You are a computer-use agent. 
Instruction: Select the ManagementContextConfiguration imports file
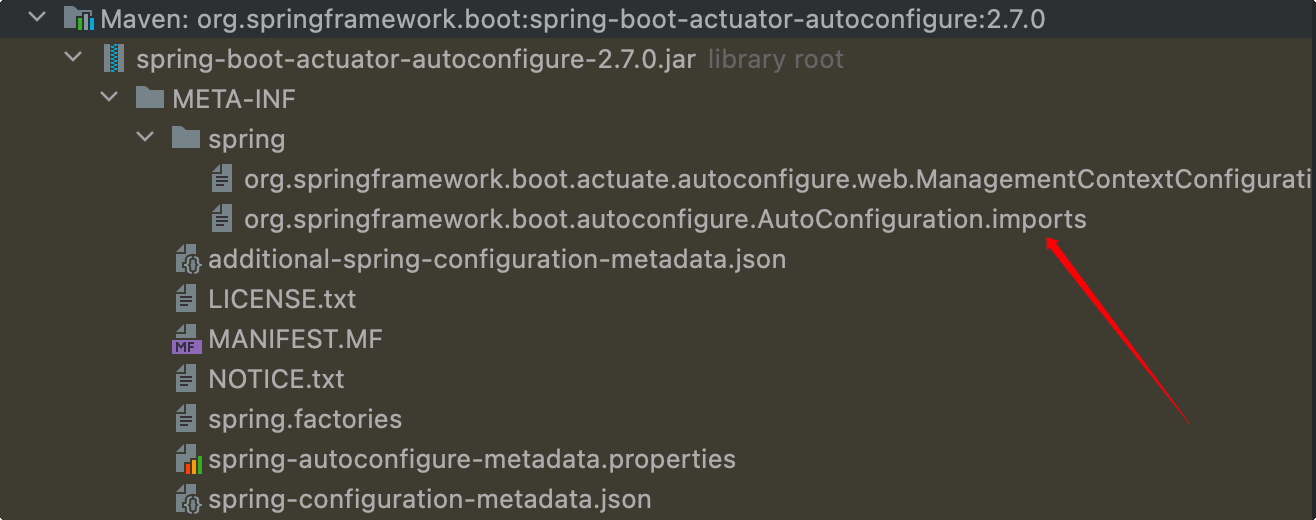coord(775,179)
